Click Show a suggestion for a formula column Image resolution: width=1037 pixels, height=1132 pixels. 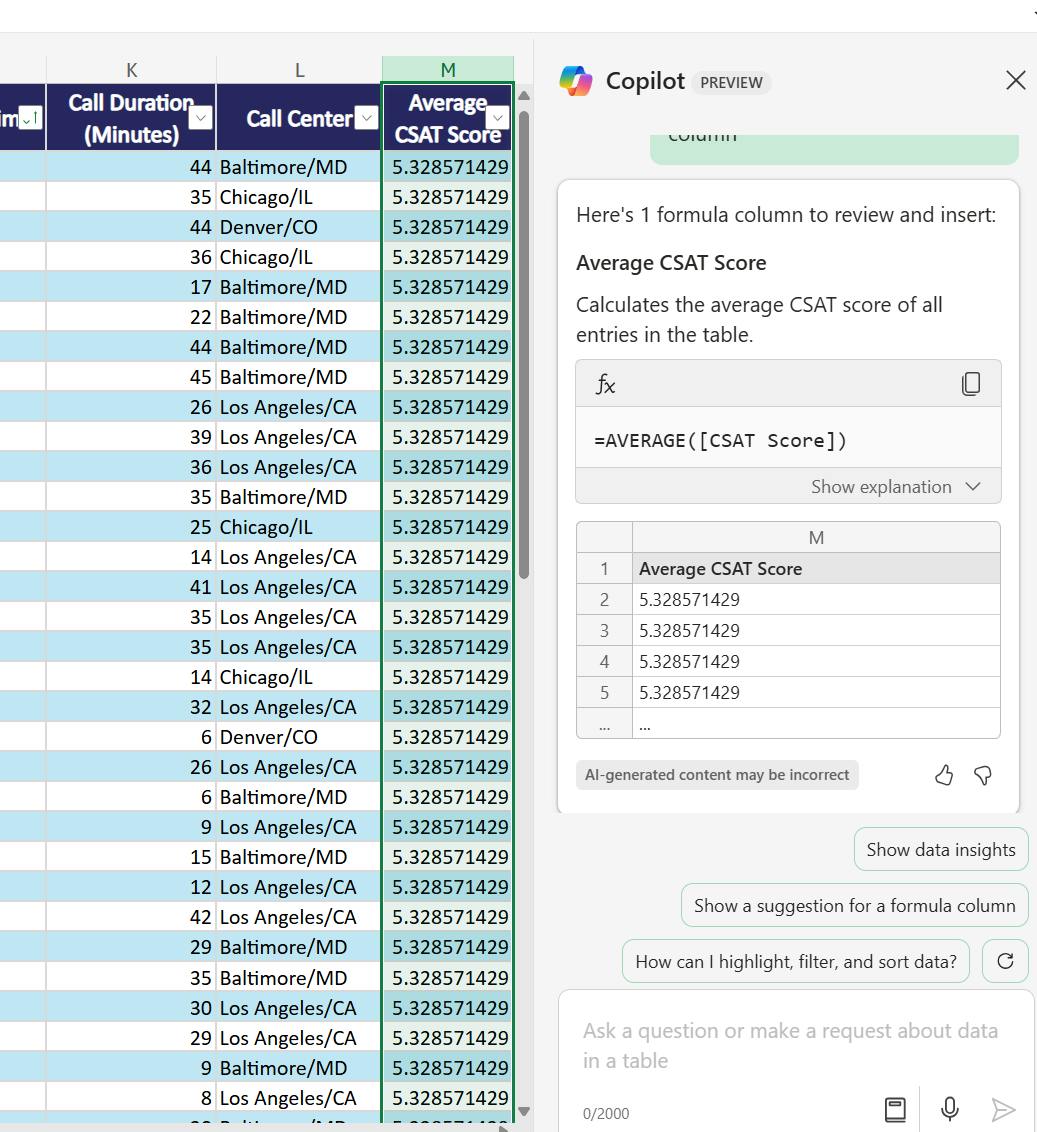(854, 905)
